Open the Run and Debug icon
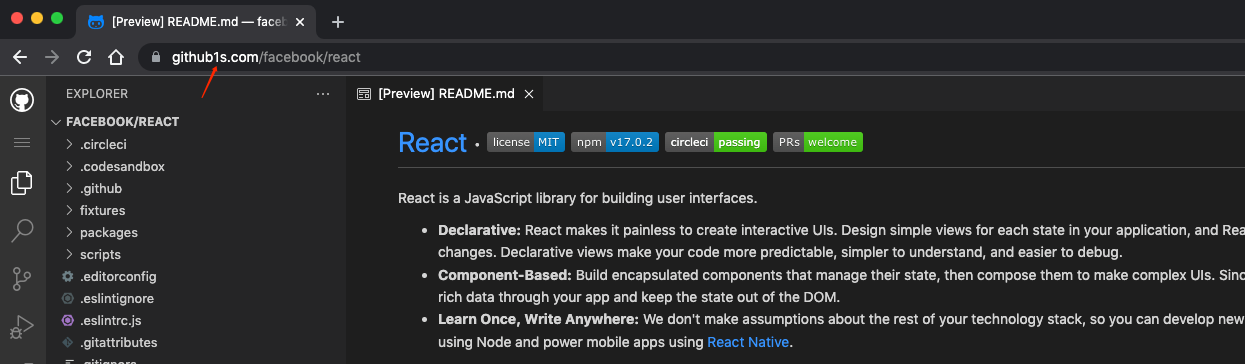Screen dimensions: 1245x364 (22, 326)
